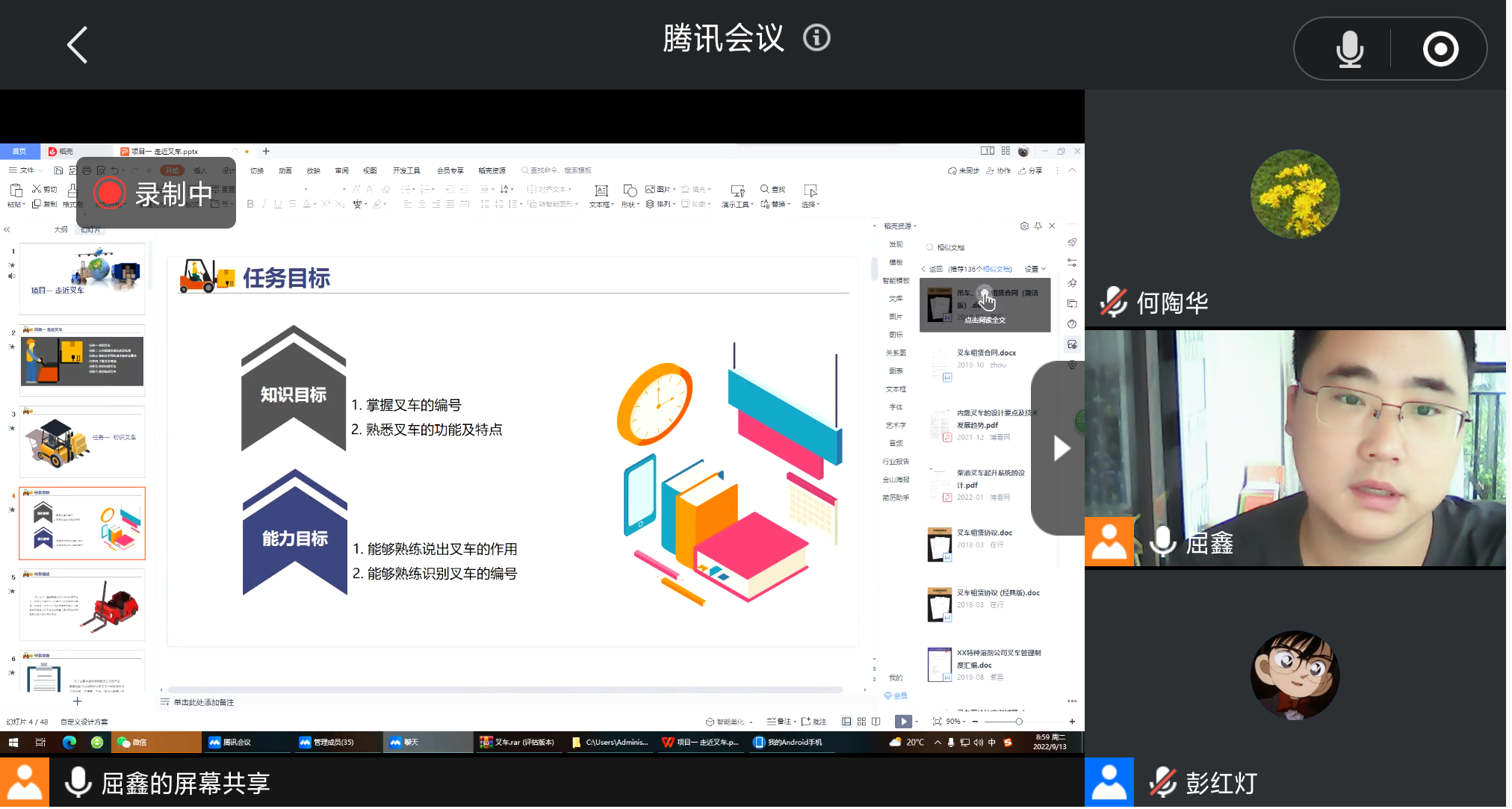Image resolution: width=1512 pixels, height=809 pixels.
Task: Click 未同步 sync status
Action: tap(964, 170)
